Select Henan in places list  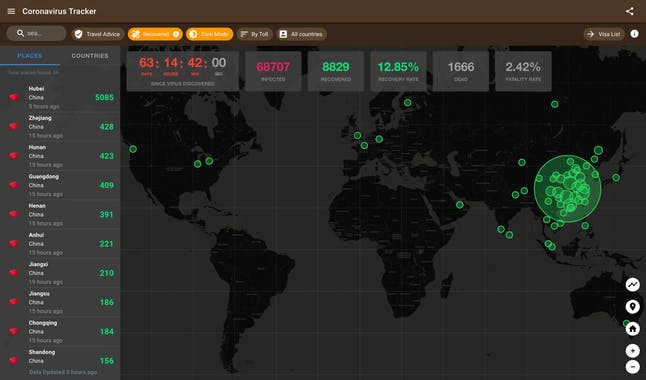point(60,214)
